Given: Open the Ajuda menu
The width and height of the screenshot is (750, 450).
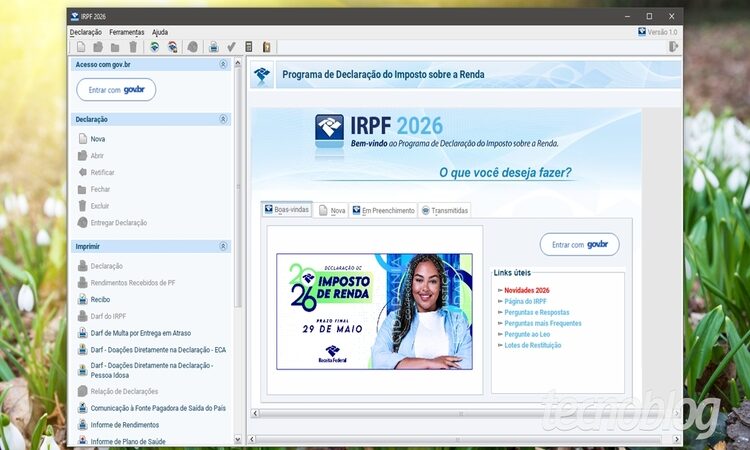Looking at the screenshot, I should coord(160,32).
